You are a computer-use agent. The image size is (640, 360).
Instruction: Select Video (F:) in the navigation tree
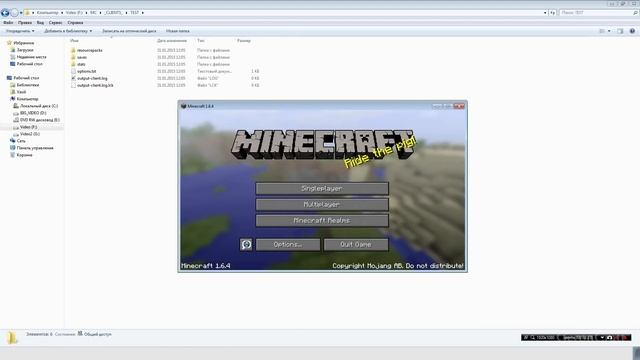click(x=28, y=127)
